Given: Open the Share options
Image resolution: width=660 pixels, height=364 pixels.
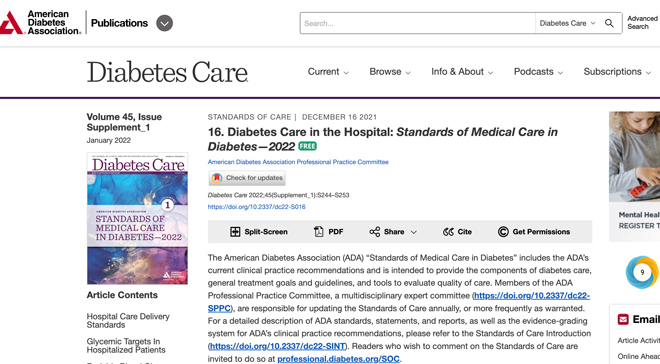Looking at the screenshot, I should click(x=393, y=231).
